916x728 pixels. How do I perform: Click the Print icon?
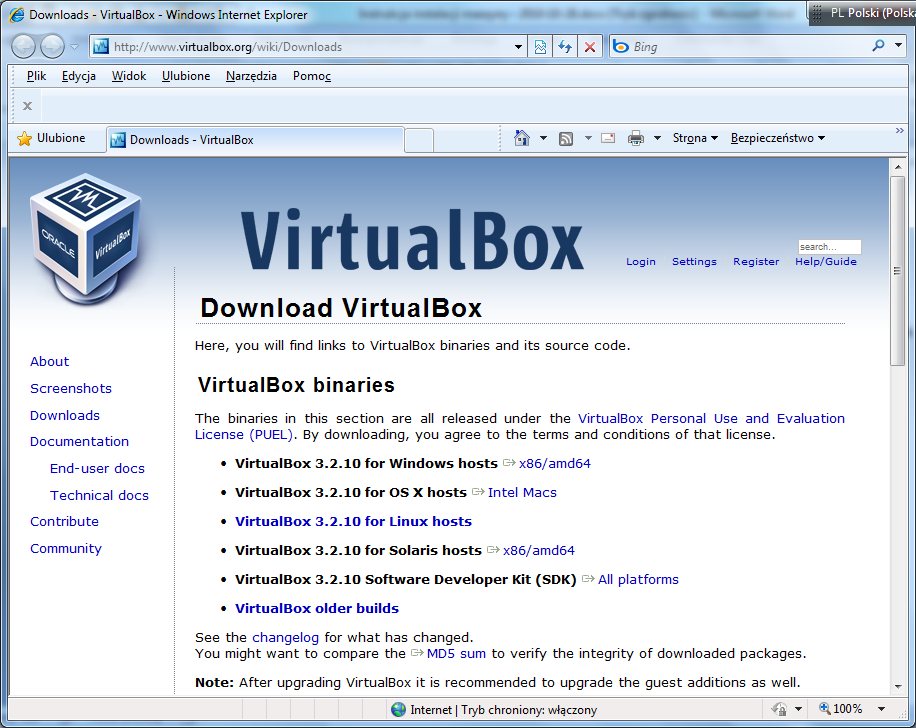[636, 138]
